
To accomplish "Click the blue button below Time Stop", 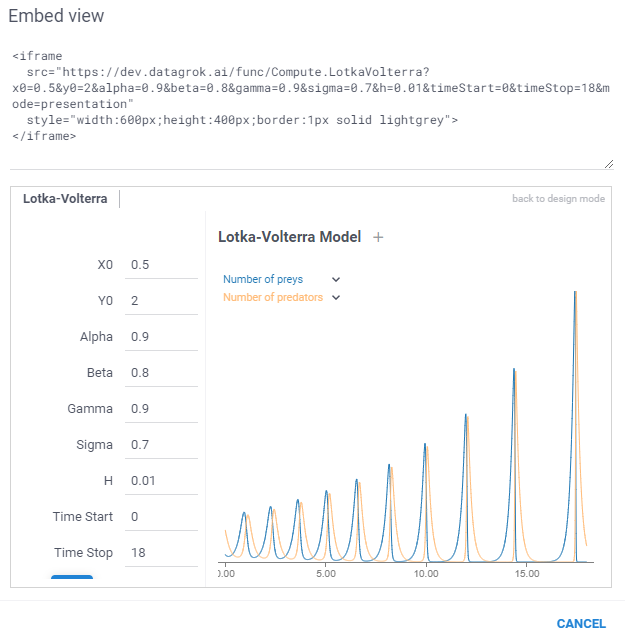I will pyautogui.click(x=72, y=579).
